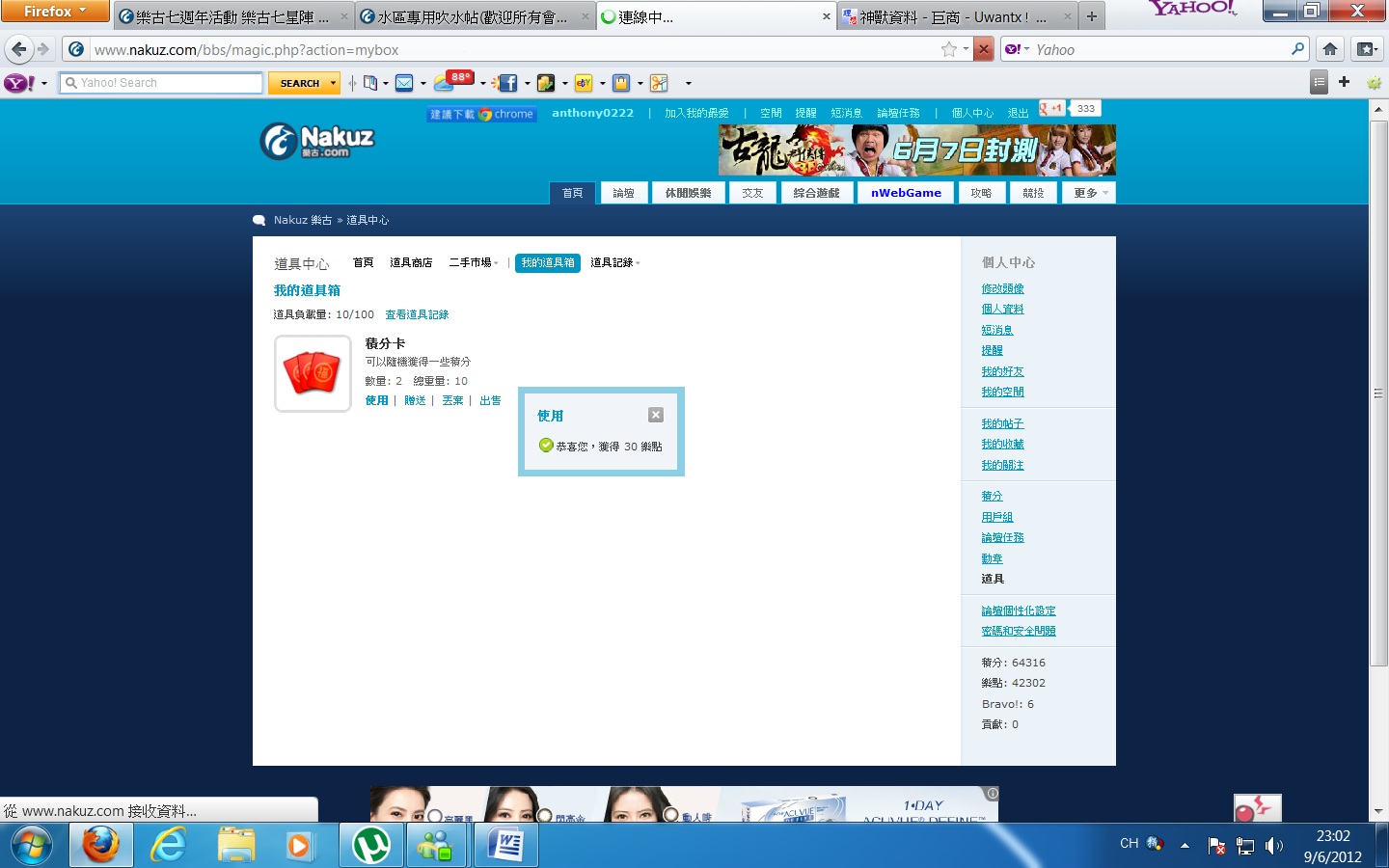Screen dimensions: 1389x868
Task: Click the 使用 link under 積分卡
Action: click(376, 400)
